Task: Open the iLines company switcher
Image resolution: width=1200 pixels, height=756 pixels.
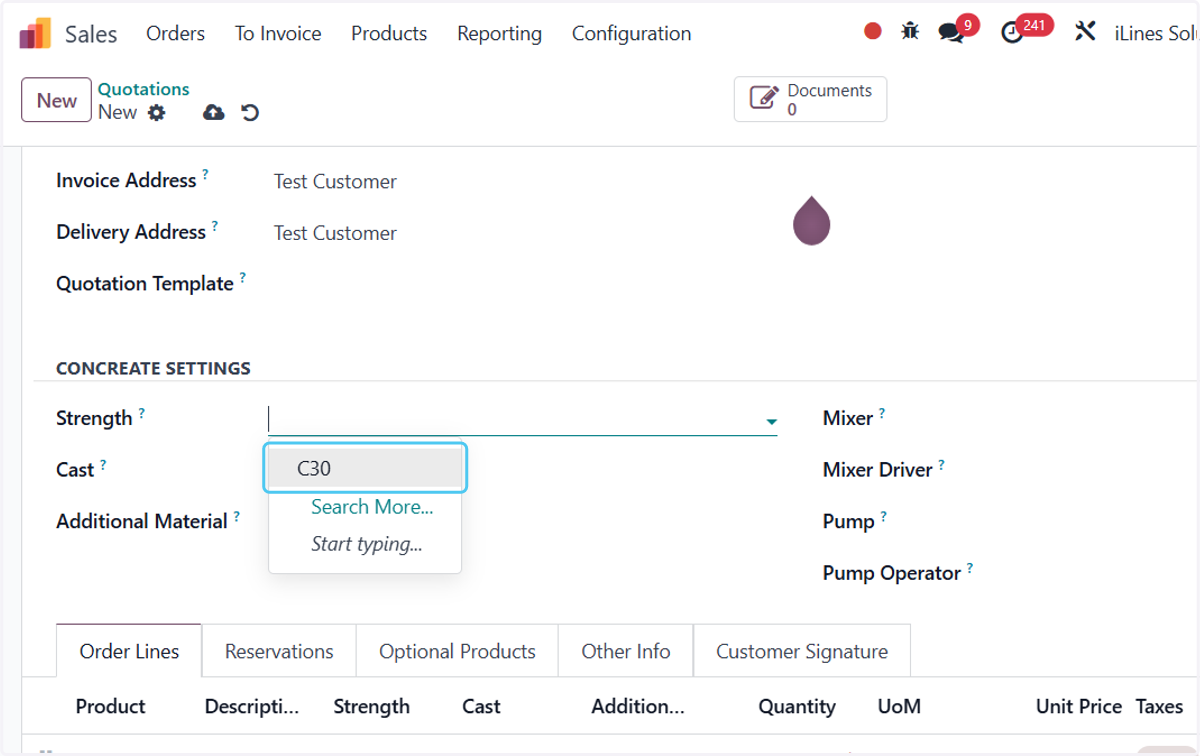Action: point(1156,33)
